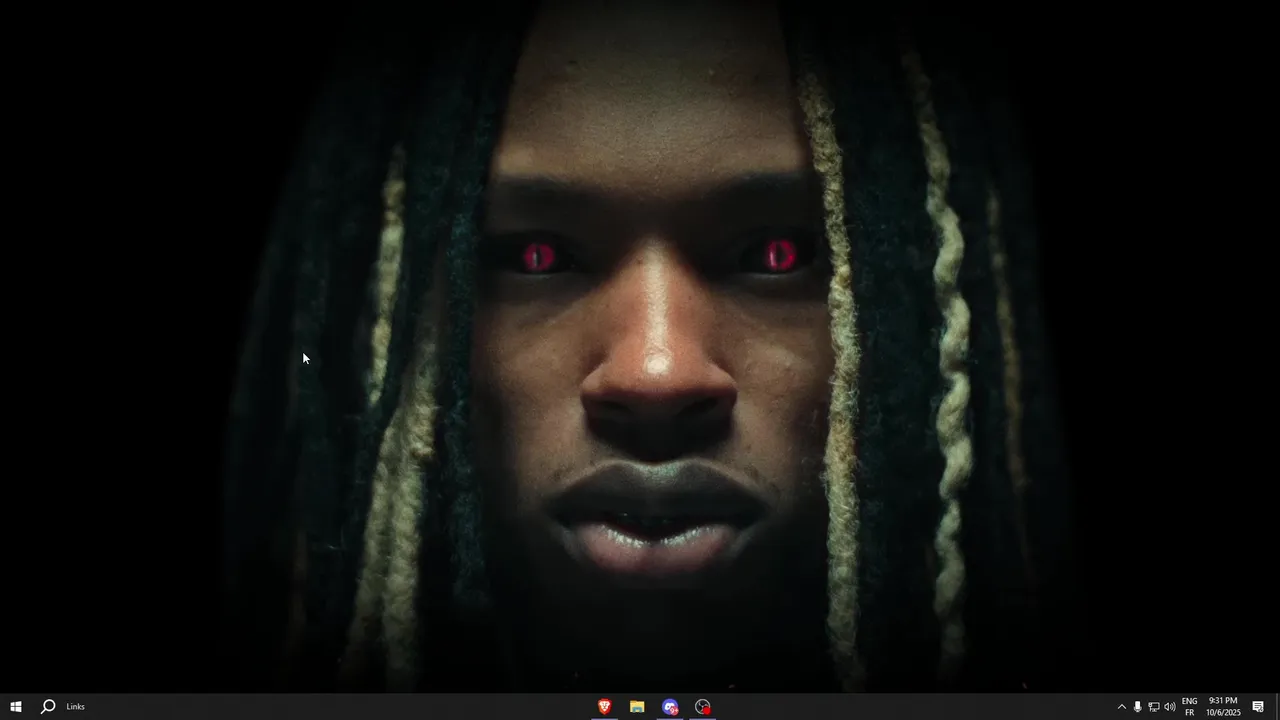
Task: Open the recording app with red dot
Action: [703, 706]
